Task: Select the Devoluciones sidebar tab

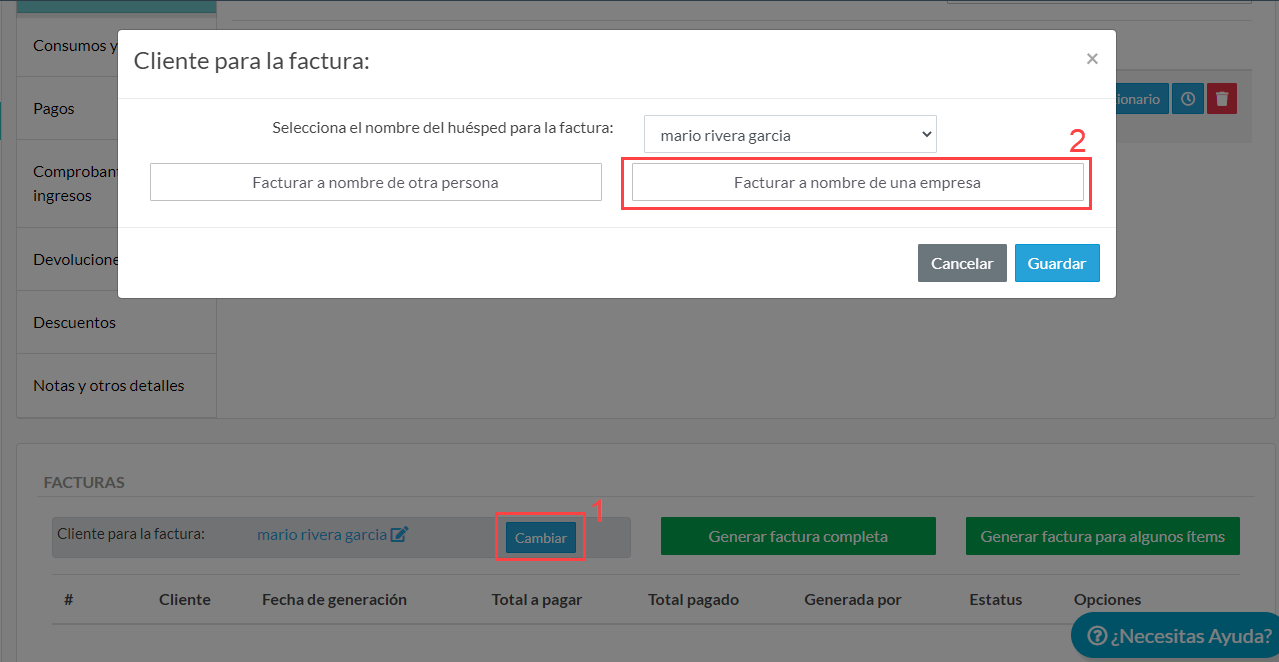Action: (75, 259)
